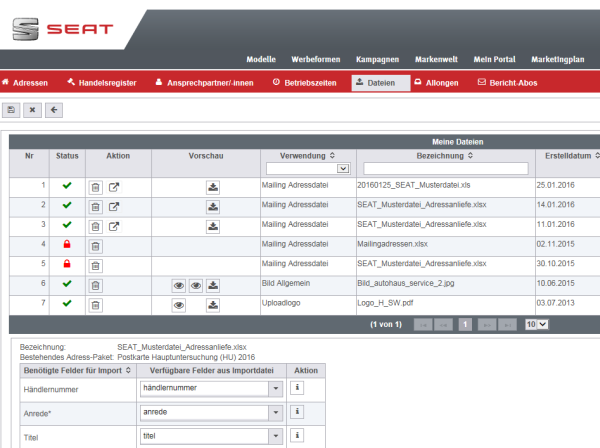Image resolution: width=600 pixels, height=448 pixels.
Task: Sort by Bezeichnung column
Action: [x=470, y=156]
